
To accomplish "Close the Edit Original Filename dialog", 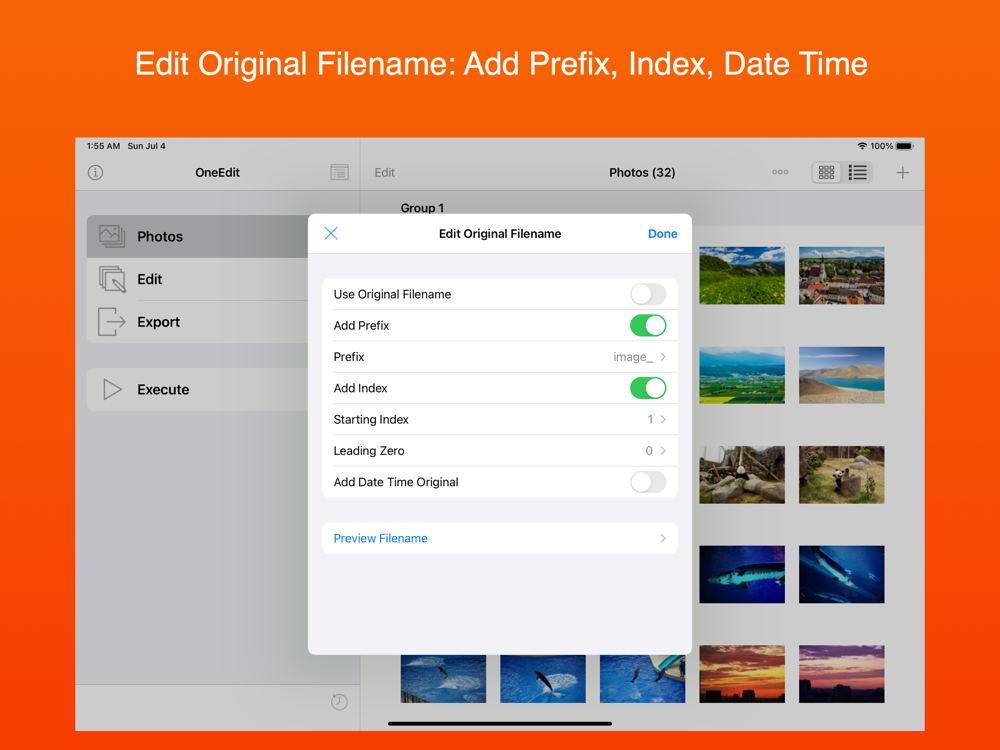I will [331, 233].
